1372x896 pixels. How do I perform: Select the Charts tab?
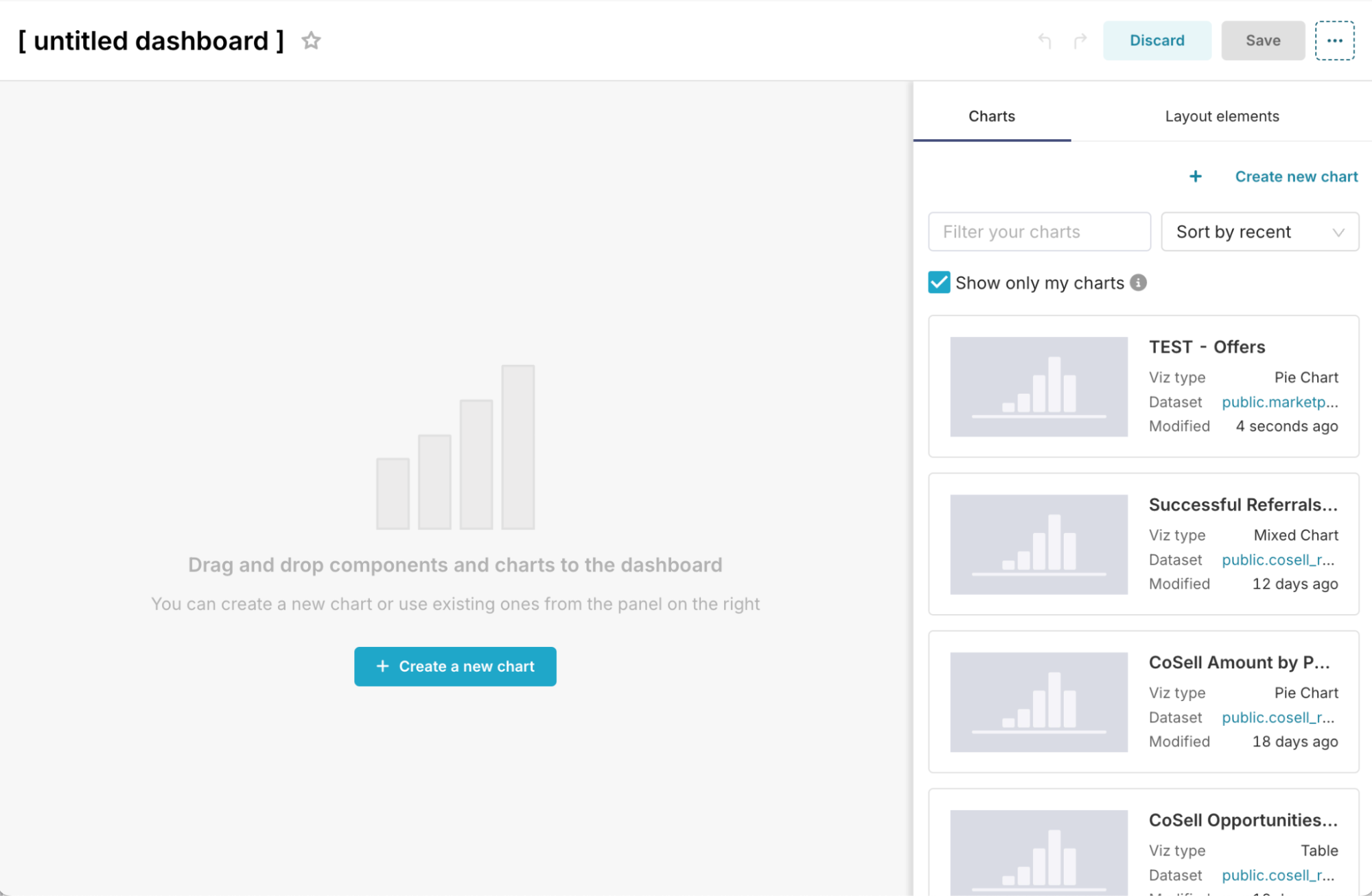click(991, 116)
